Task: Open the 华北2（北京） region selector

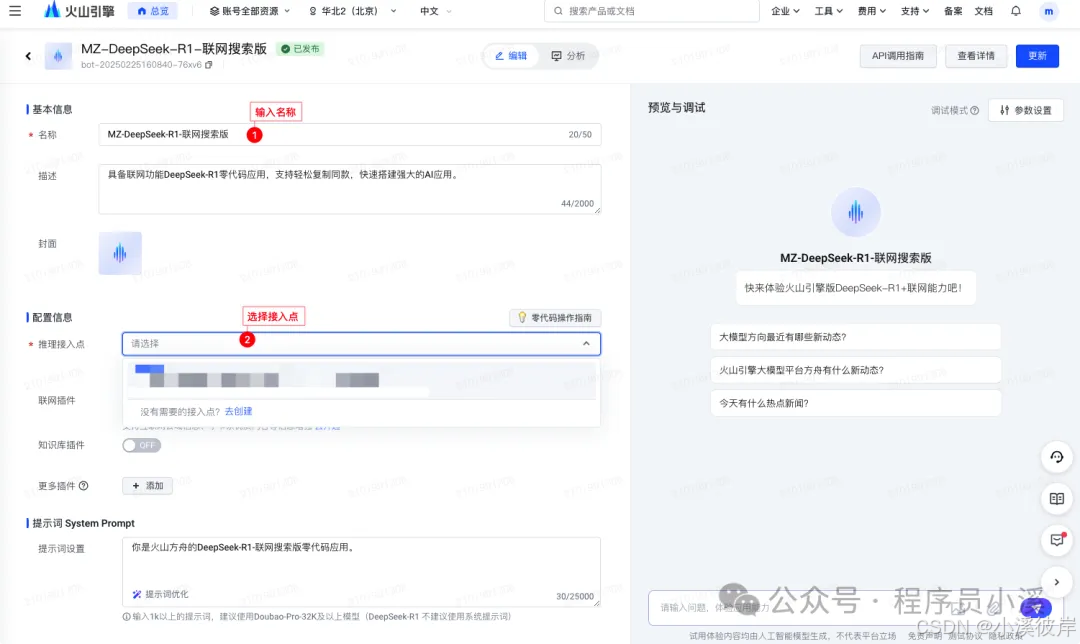Action: point(352,11)
